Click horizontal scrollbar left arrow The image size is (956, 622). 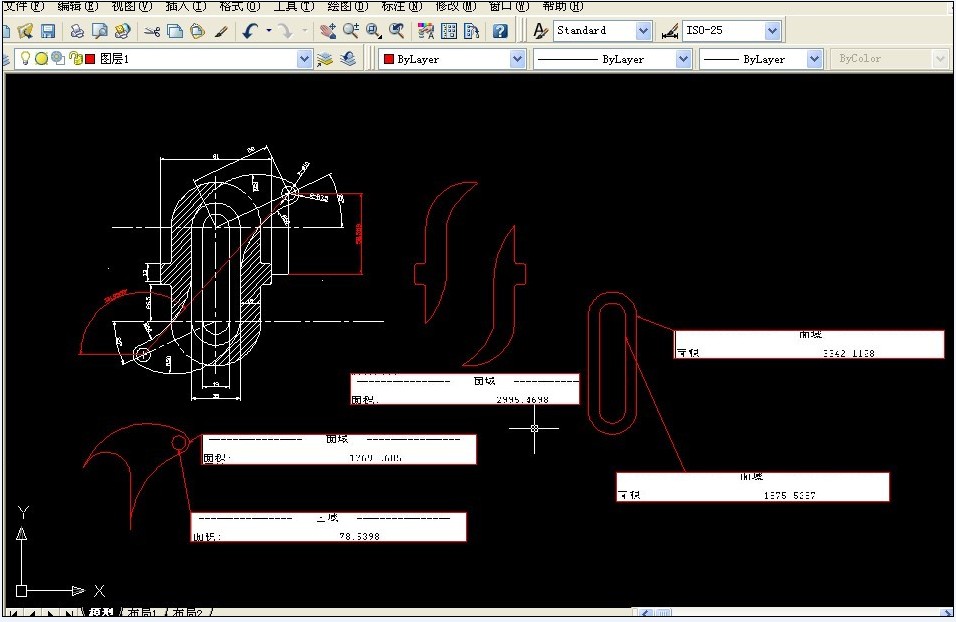pos(646,612)
